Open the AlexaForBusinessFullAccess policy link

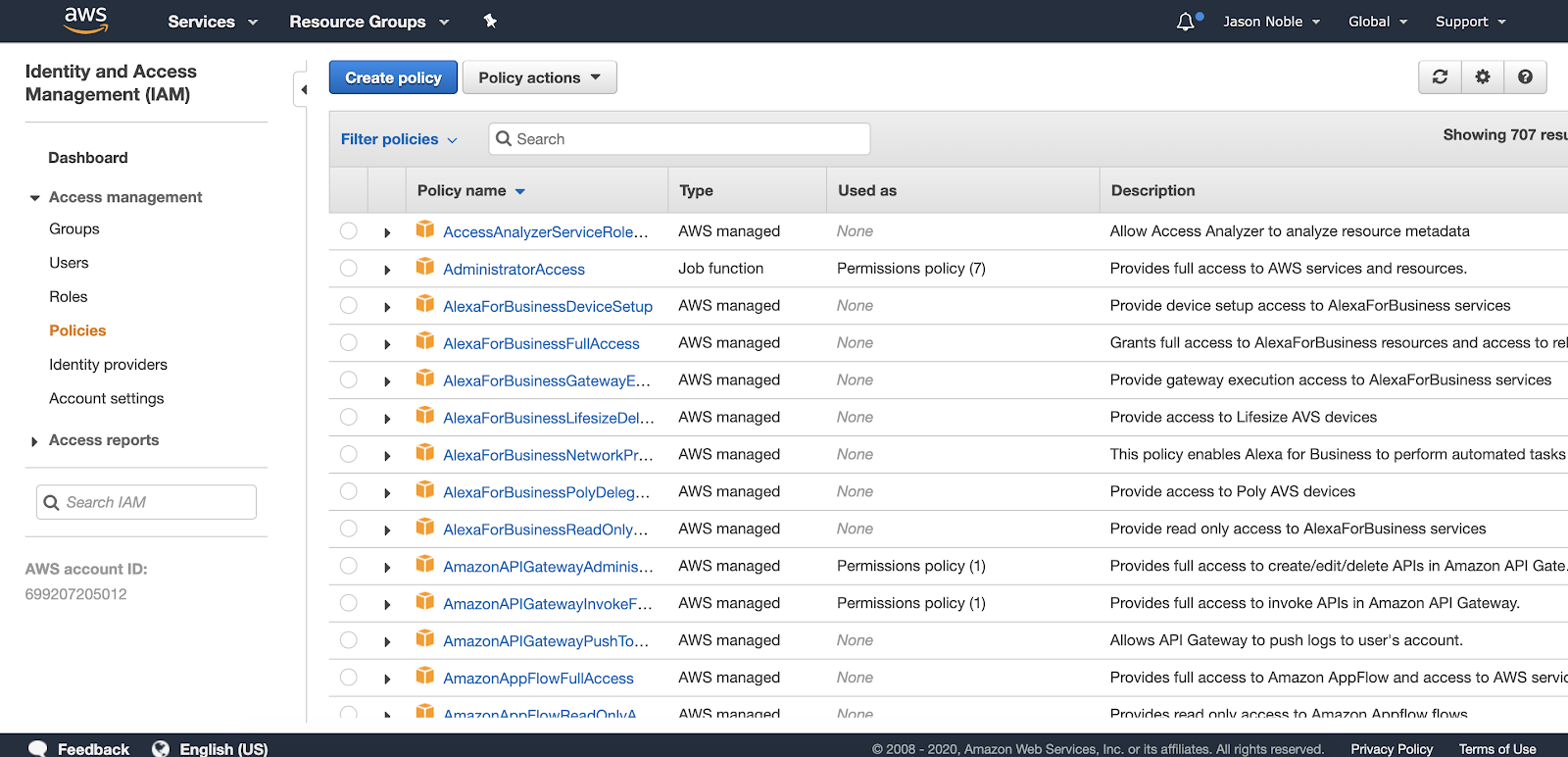pyautogui.click(x=541, y=343)
